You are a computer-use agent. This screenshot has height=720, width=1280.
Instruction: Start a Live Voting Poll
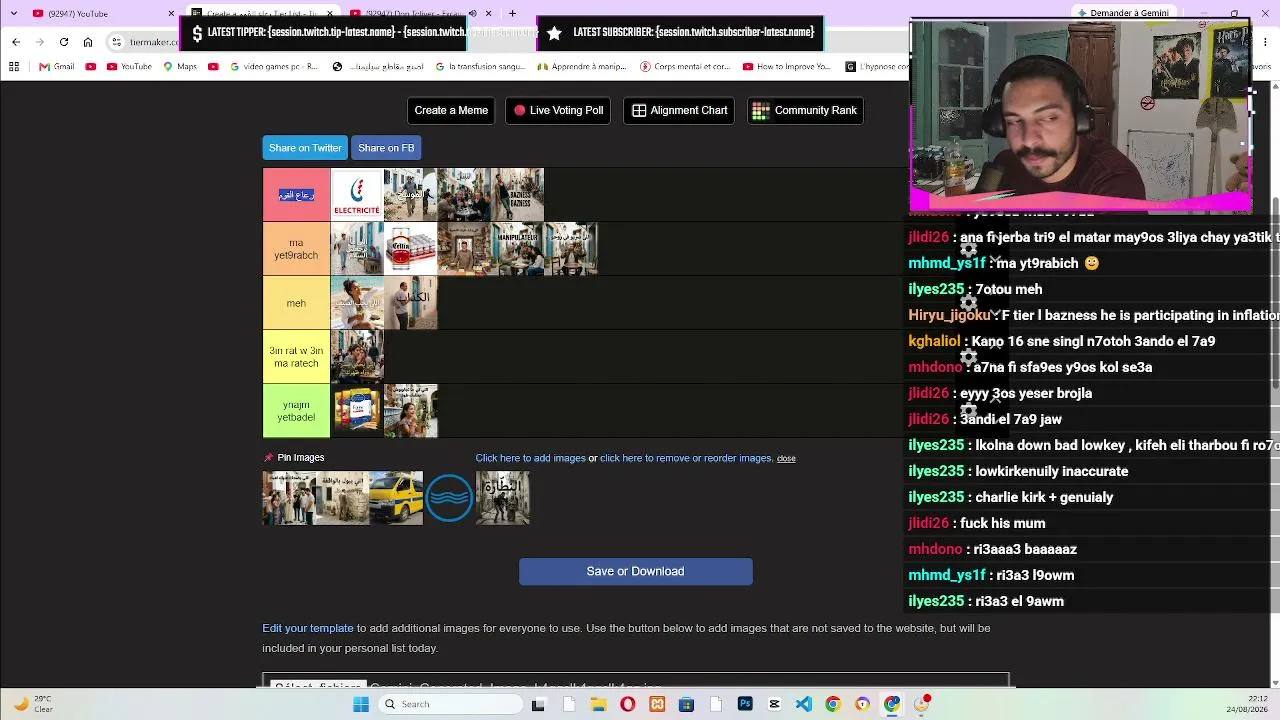click(558, 110)
